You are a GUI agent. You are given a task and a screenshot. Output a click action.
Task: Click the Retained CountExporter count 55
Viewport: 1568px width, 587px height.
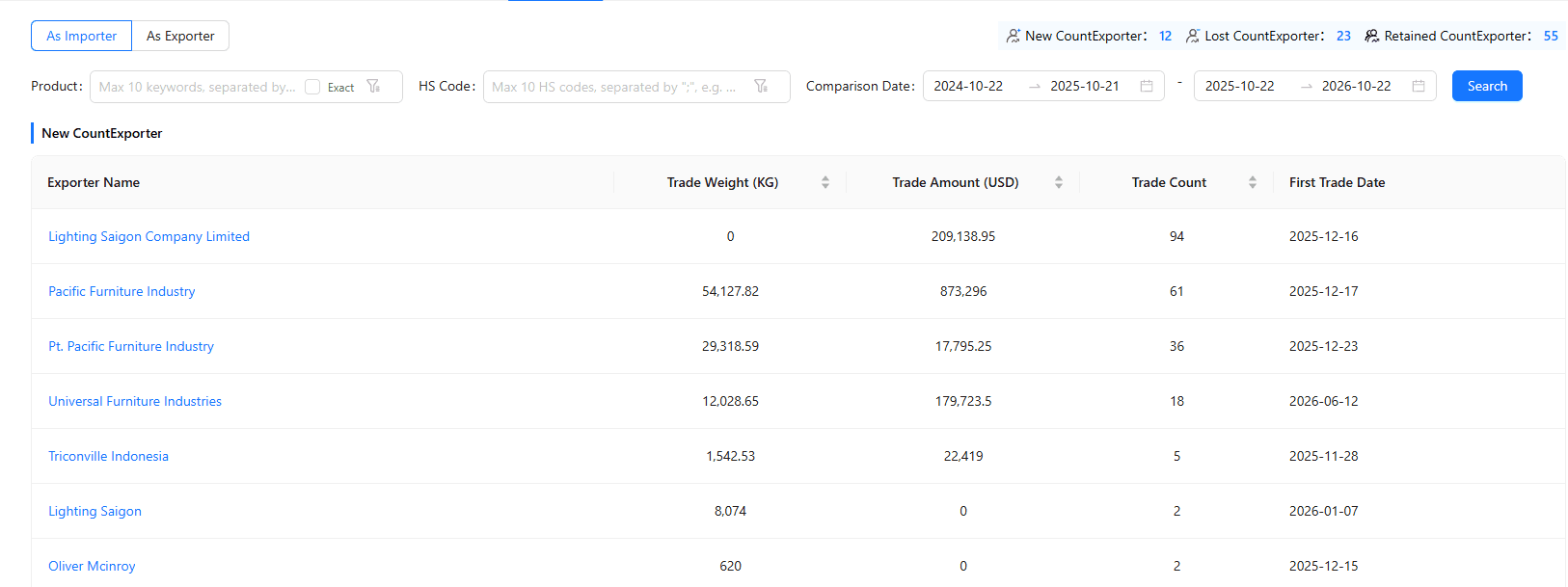[1551, 36]
